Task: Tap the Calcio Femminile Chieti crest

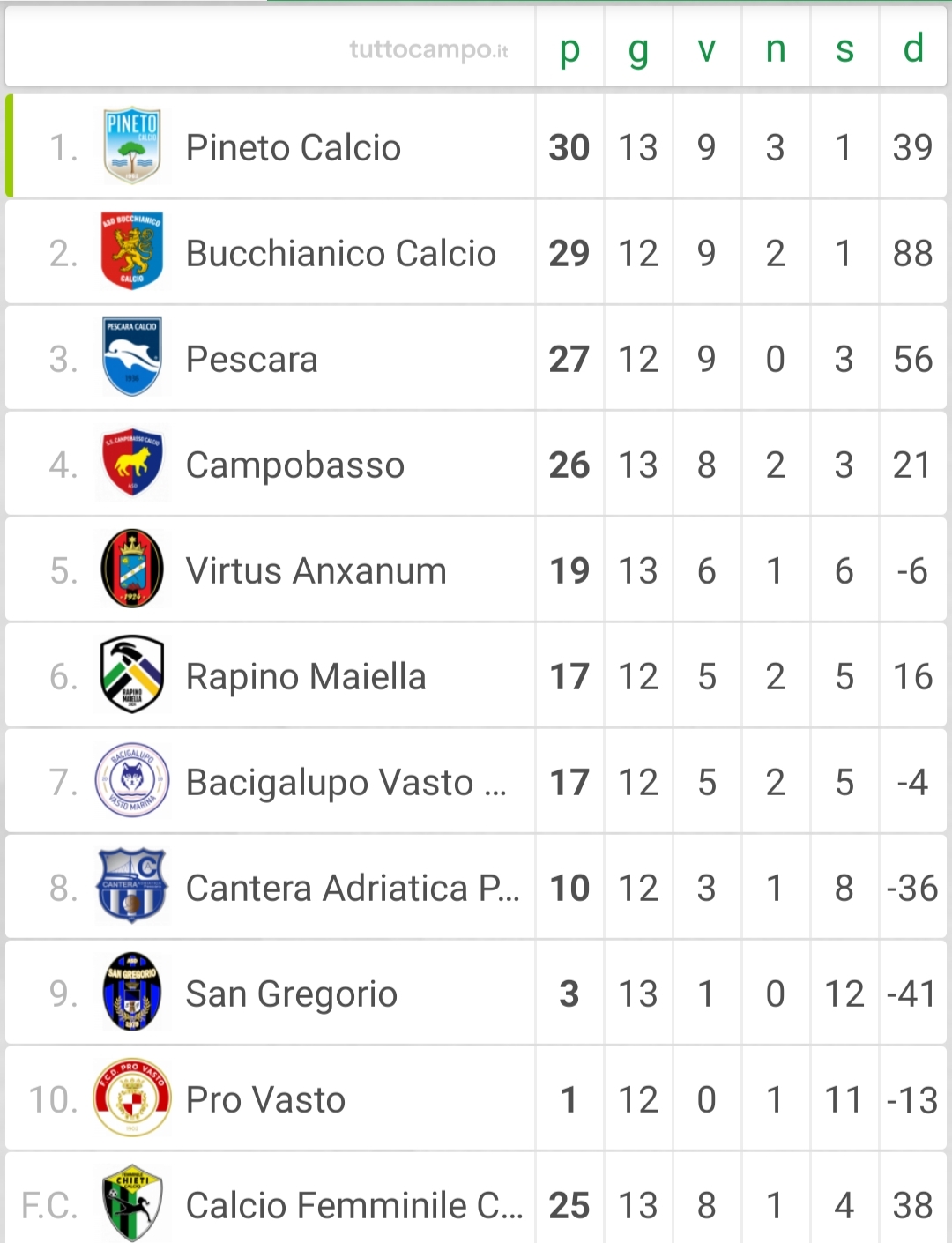Action: tap(131, 1204)
